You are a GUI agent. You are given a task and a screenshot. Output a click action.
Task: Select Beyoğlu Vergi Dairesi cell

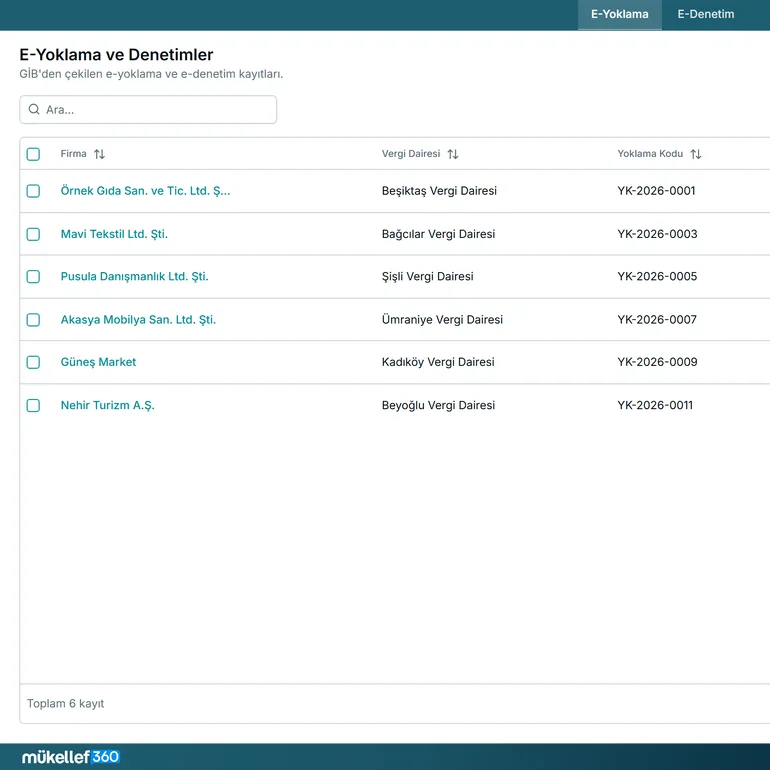[x=438, y=406]
